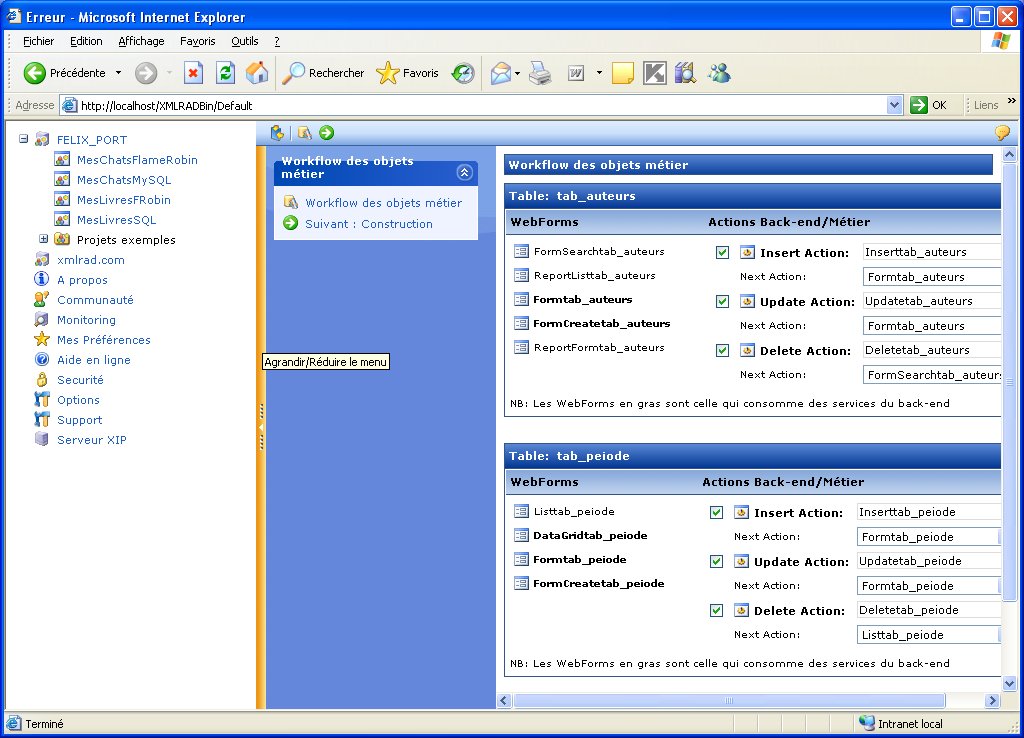Click the Suivant : Construction link
Viewport: 1024px width, 738px height.
368,224
